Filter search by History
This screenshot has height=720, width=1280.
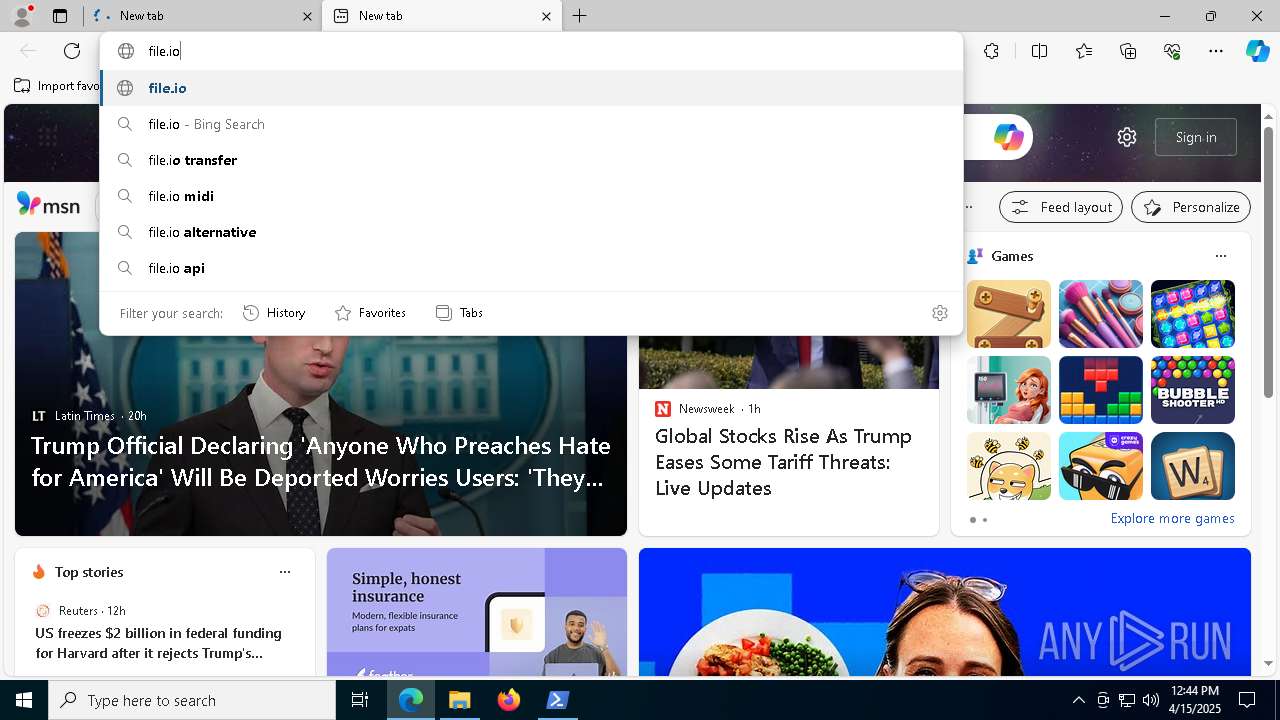coord(274,313)
